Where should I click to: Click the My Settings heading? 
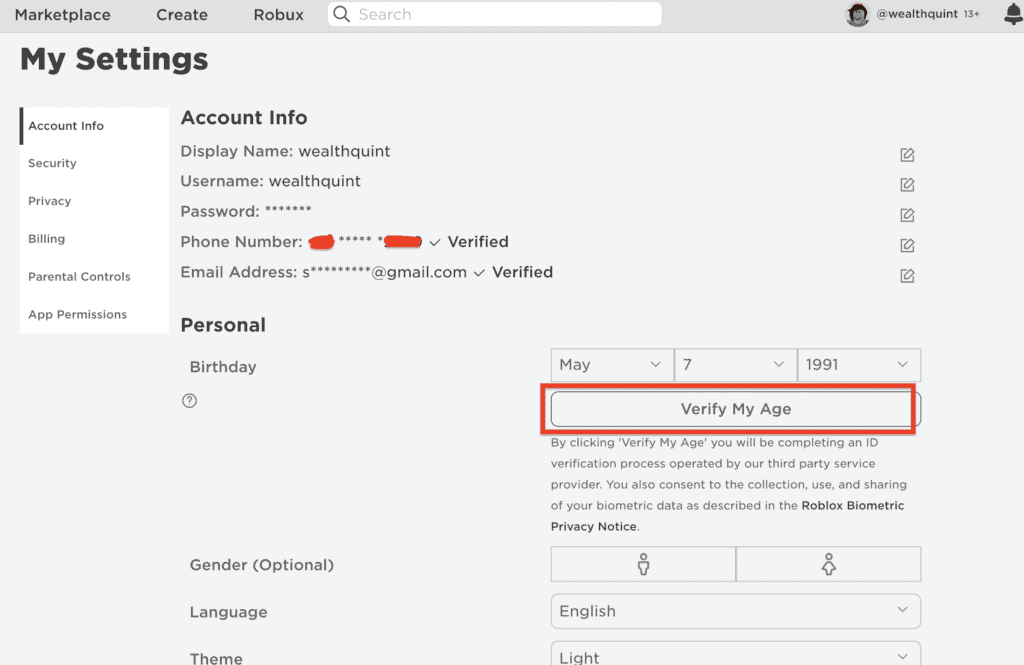pos(114,59)
